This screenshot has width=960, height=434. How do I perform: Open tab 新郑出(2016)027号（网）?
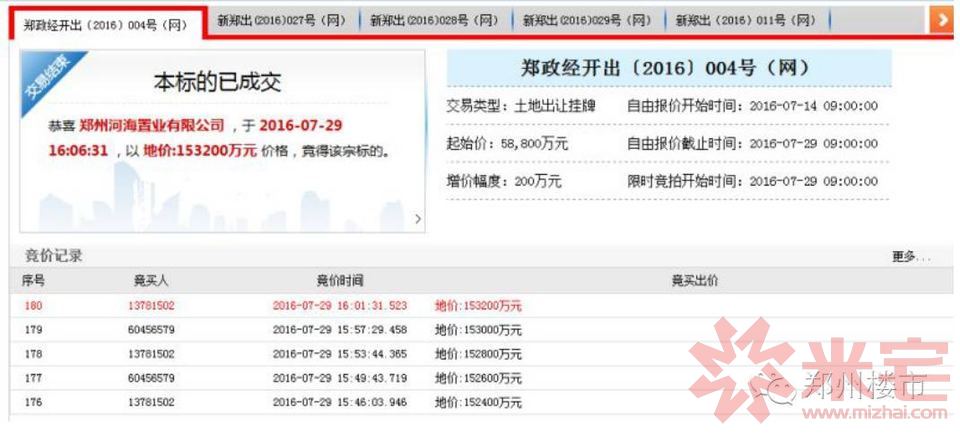click(281, 20)
